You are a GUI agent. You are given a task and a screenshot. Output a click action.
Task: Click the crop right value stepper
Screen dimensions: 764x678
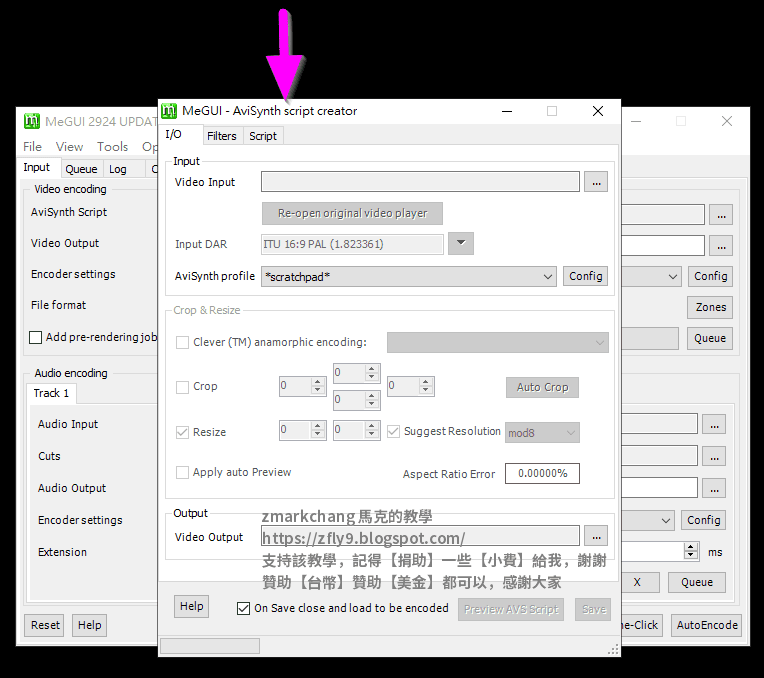[x=425, y=386]
